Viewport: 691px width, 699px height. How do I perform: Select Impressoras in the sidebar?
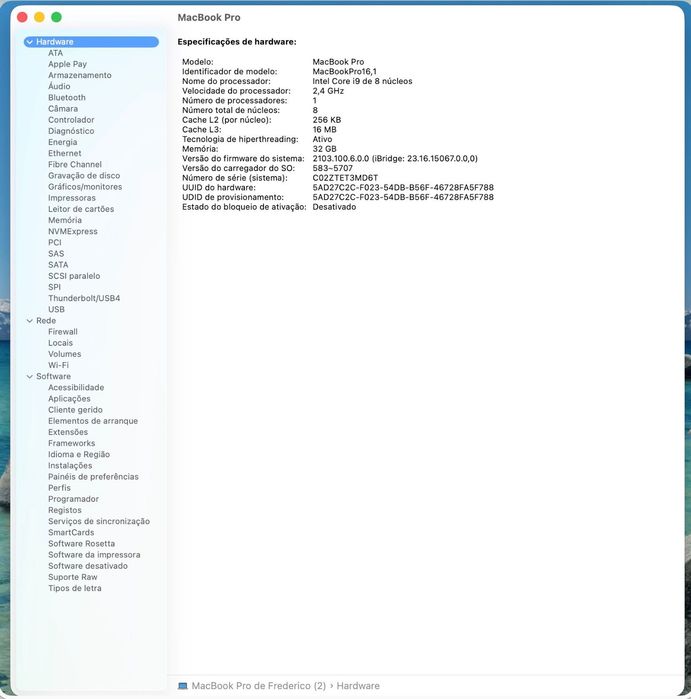pos(72,198)
